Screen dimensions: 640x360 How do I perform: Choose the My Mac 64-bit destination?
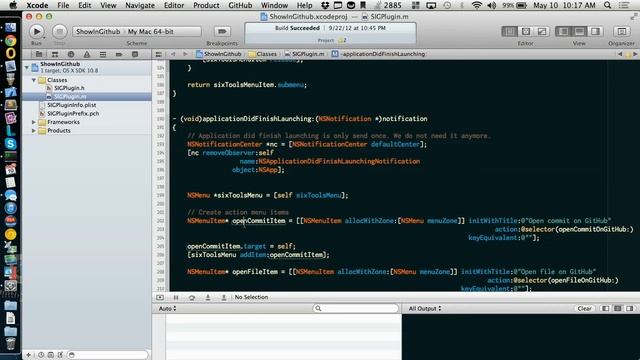click(151, 31)
